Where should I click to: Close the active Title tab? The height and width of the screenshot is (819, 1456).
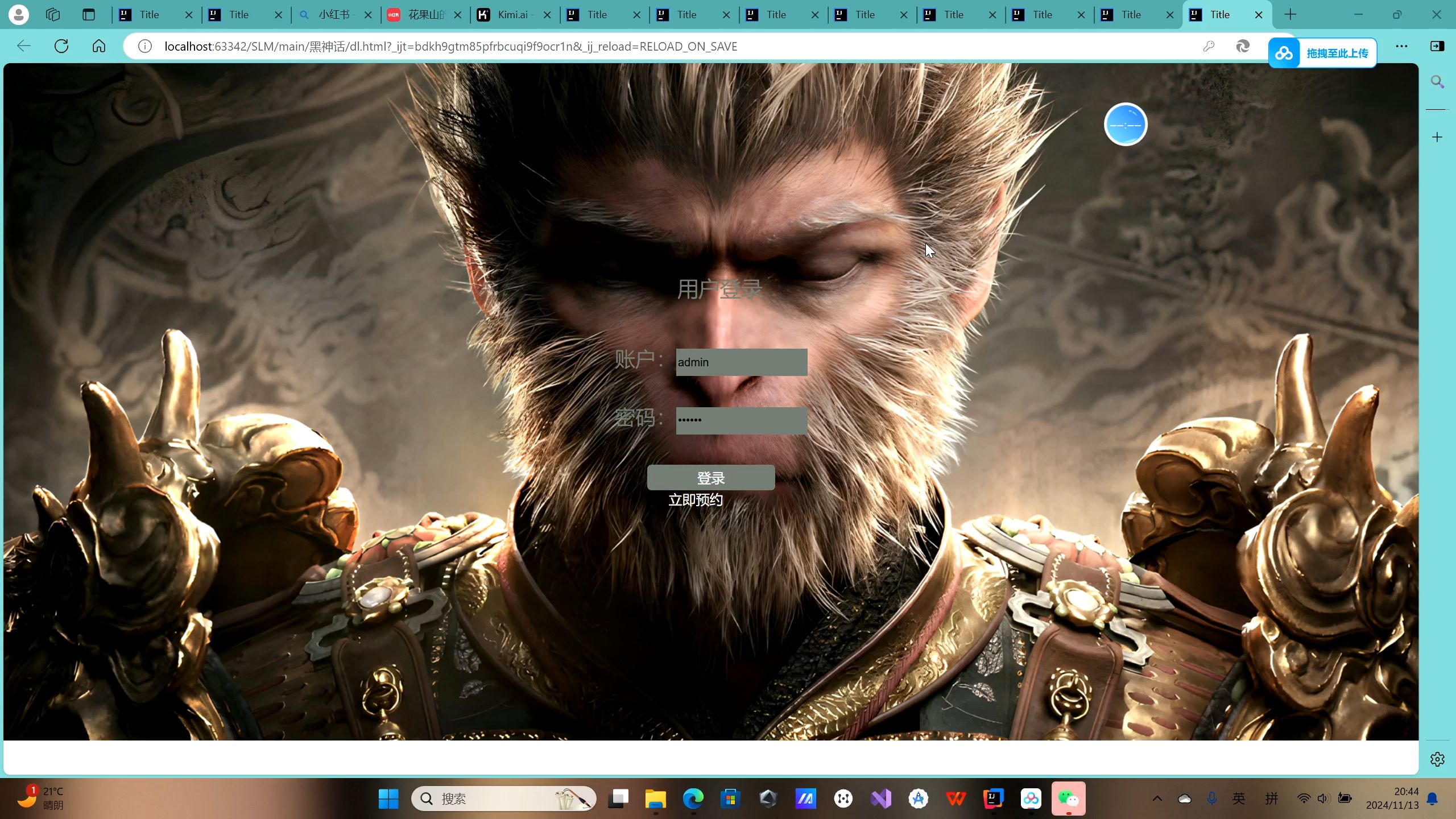coord(1259,15)
